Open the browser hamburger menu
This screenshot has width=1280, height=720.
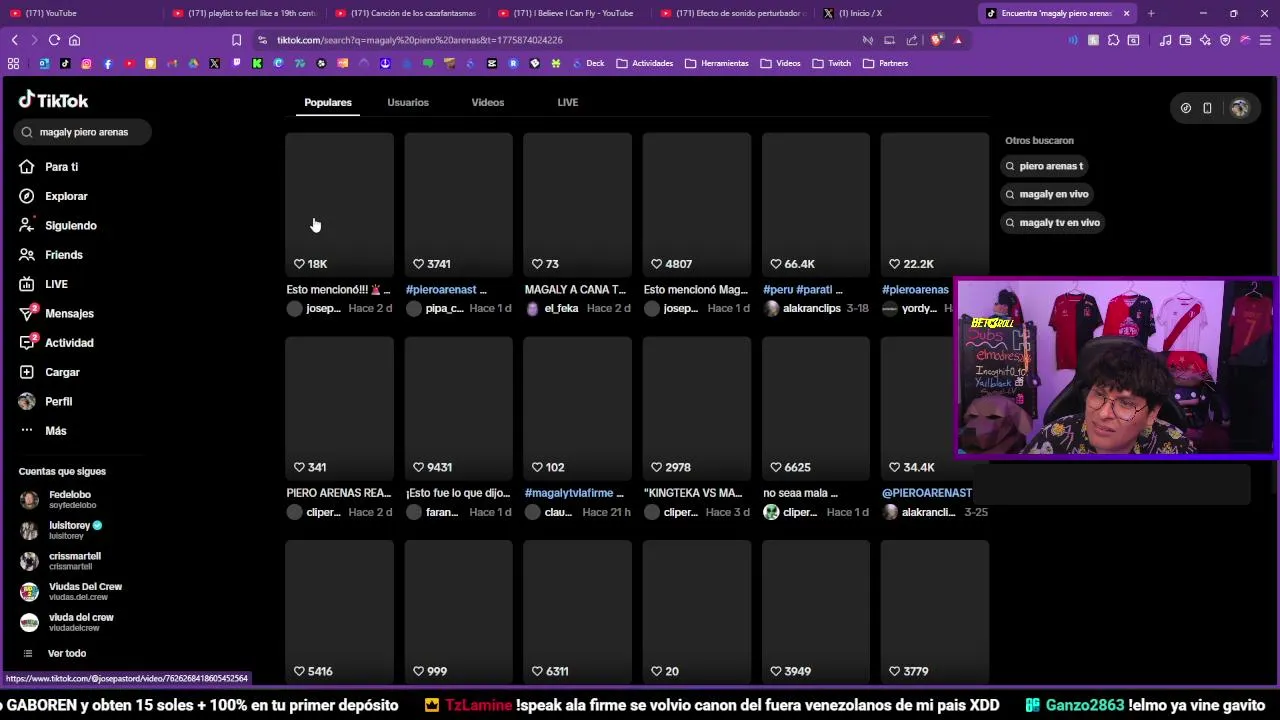point(1265,40)
